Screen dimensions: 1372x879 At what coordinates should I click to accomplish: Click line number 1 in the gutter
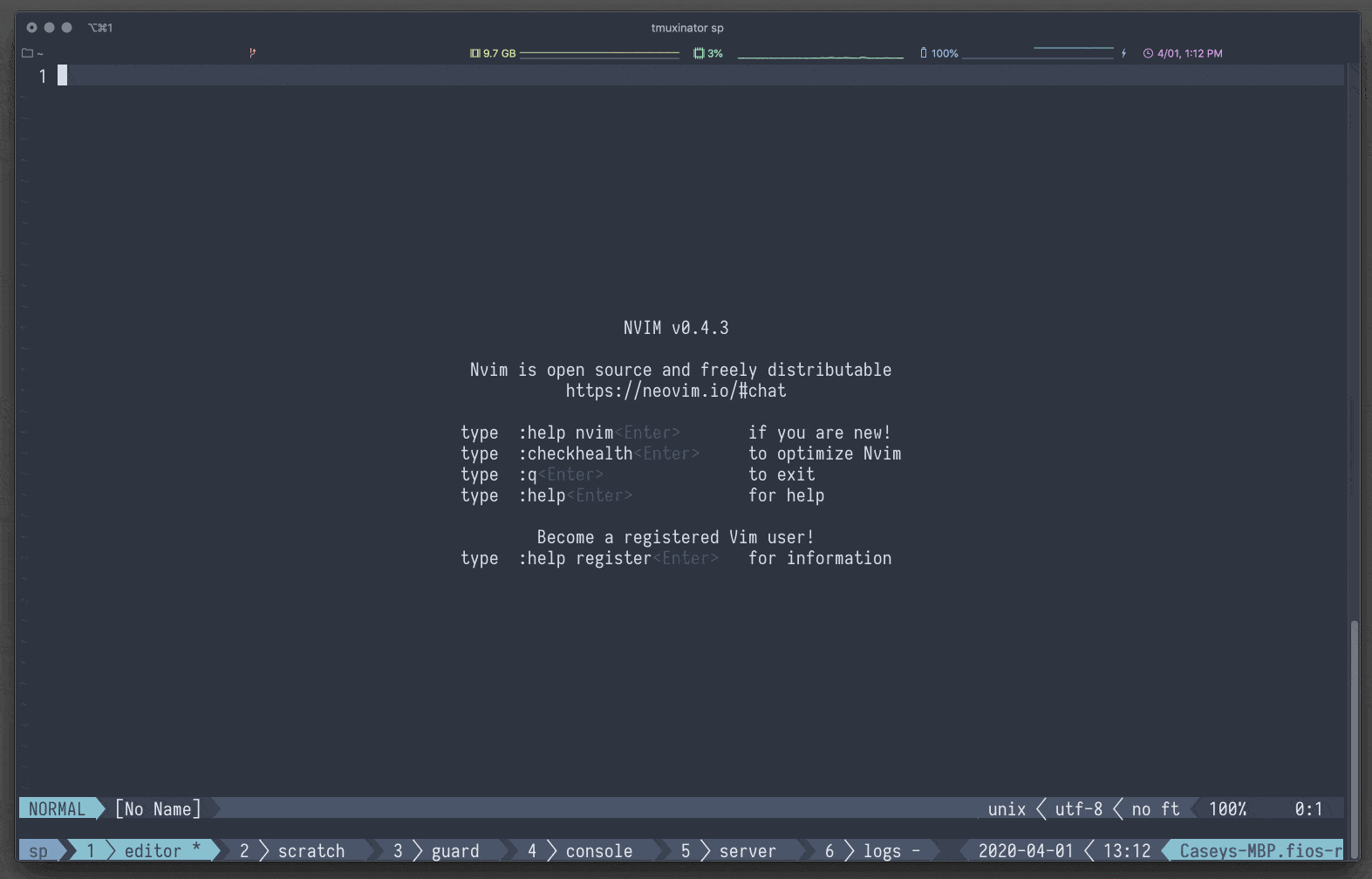[x=42, y=76]
